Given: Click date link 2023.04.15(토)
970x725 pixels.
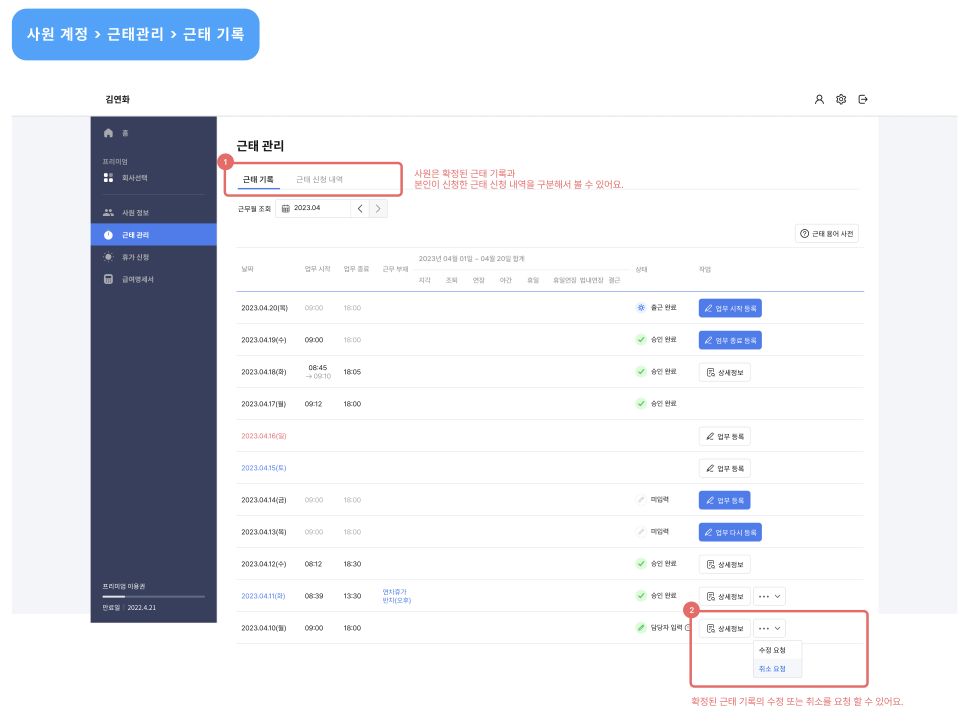Looking at the screenshot, I should coord(264,468).
